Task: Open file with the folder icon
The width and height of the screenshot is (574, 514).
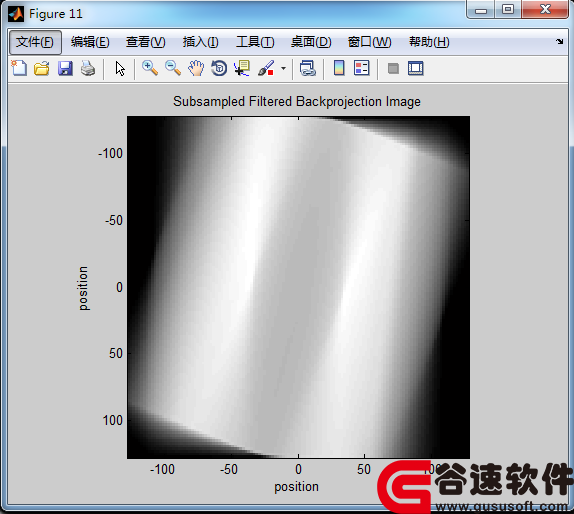Action: pyautogui.click(x=42, y=68)
